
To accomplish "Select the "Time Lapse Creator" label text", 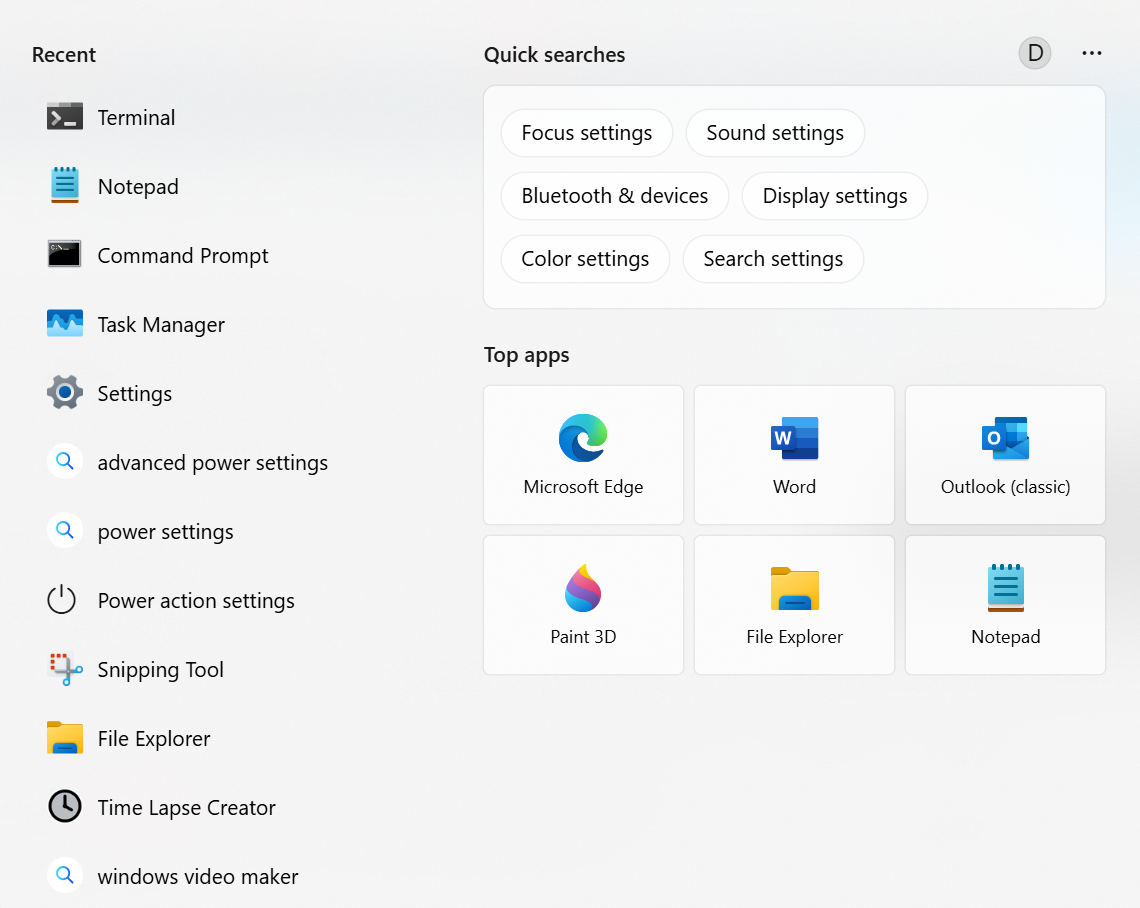I will point(187,808).
